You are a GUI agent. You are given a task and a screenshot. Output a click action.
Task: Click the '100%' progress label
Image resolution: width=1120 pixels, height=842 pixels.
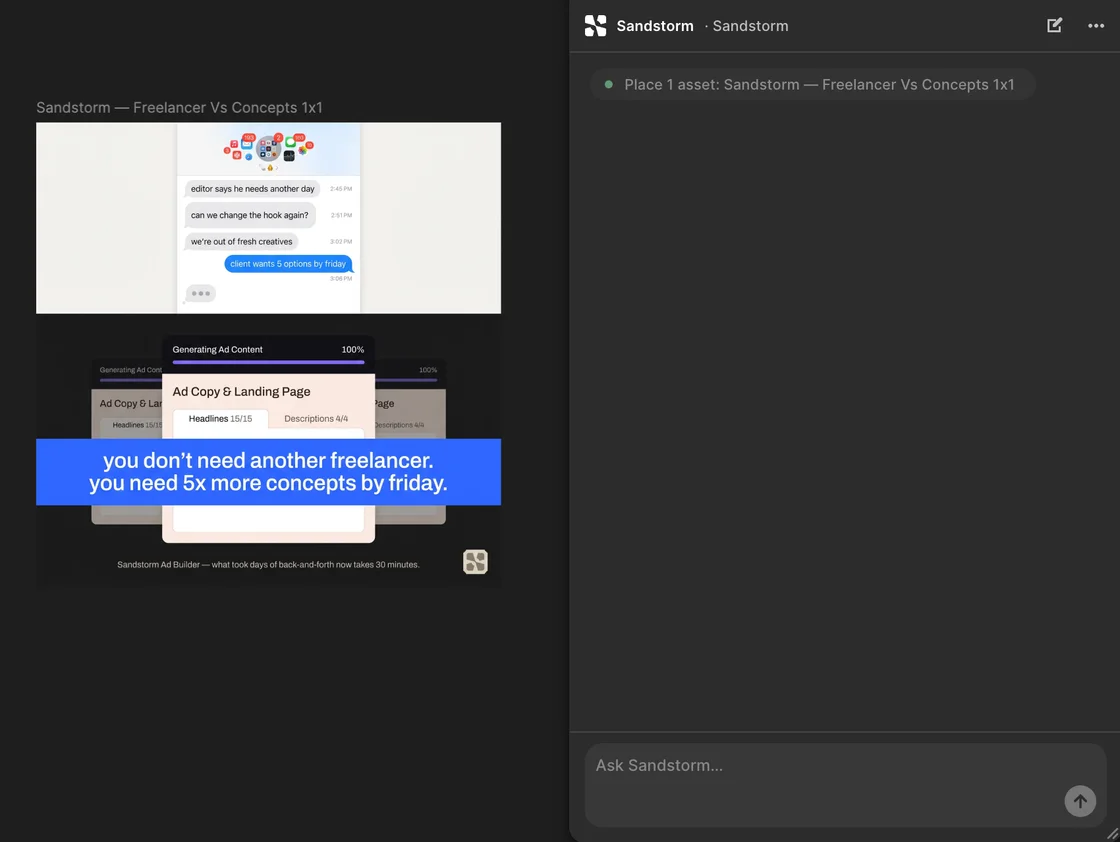pyautogui.click(x=353, y=349)
